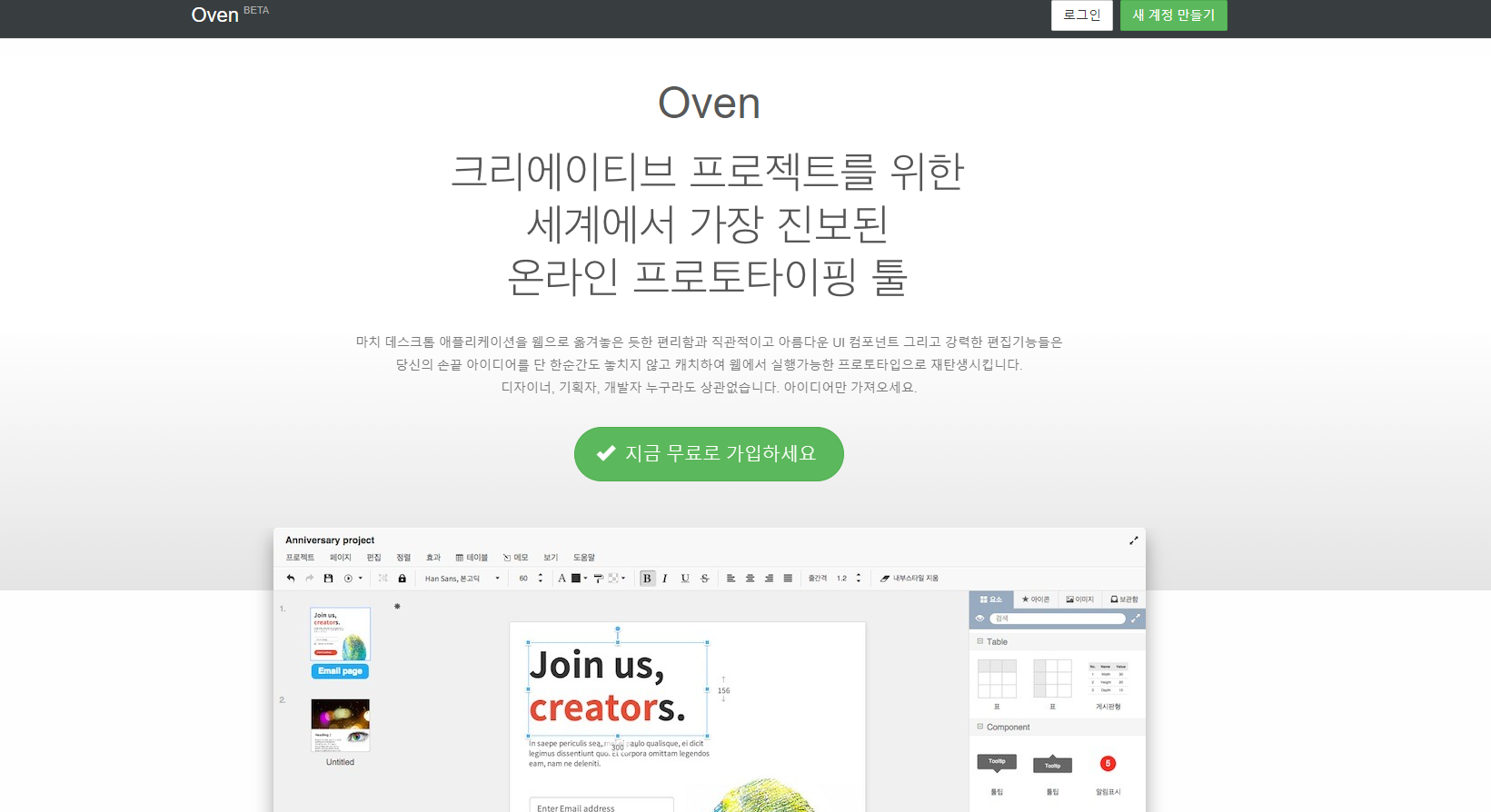This screenshot has width=1491, height=812.
Task: Click the undo arrow in editor toolbar
Action: (x=291, y=579)
